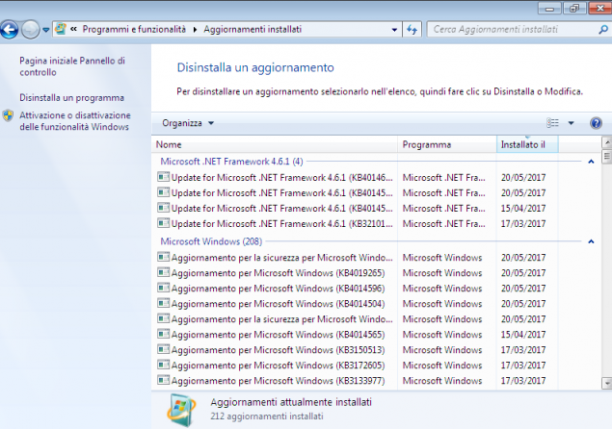This screenshot has height=429, width=612.
Task: Click the vertical scrollbar thumb of the list
Action: [x=607, y=157]
